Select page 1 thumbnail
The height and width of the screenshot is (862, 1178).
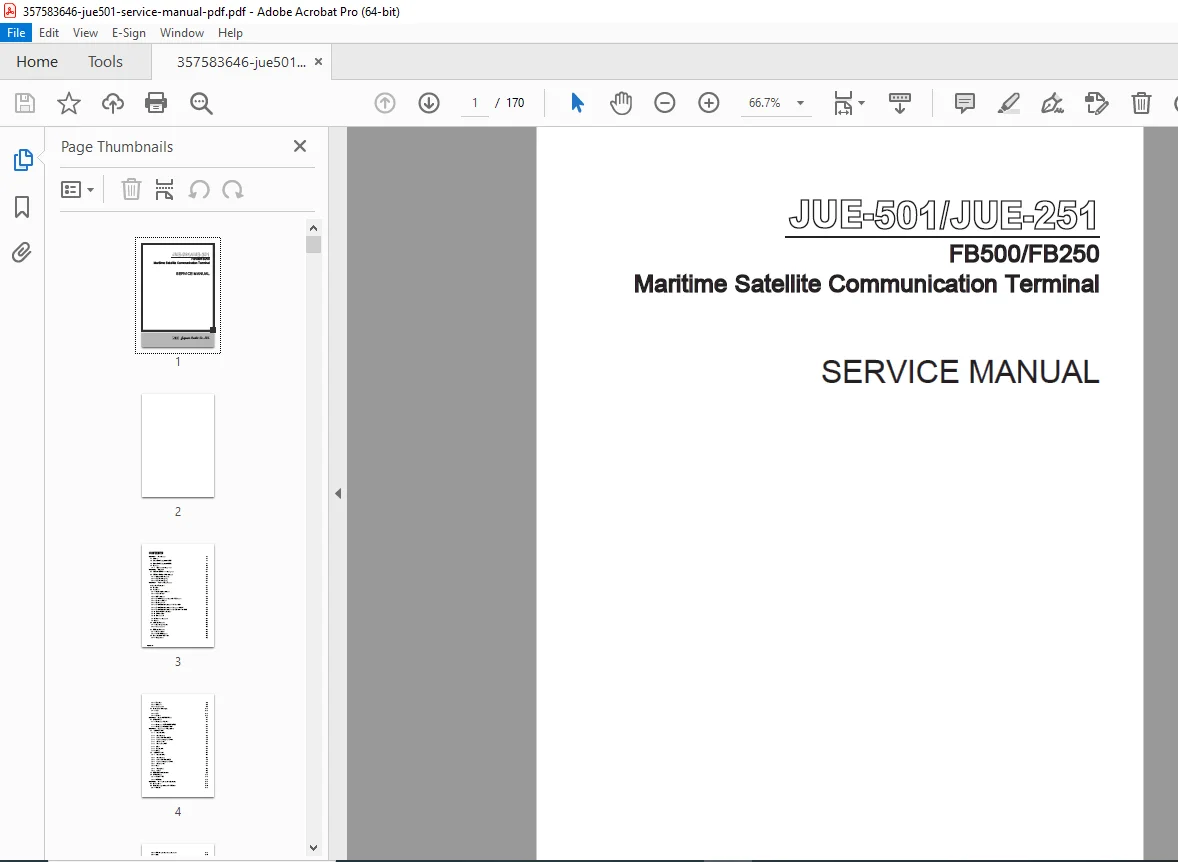pyautogui.click(x=178, y=295)
